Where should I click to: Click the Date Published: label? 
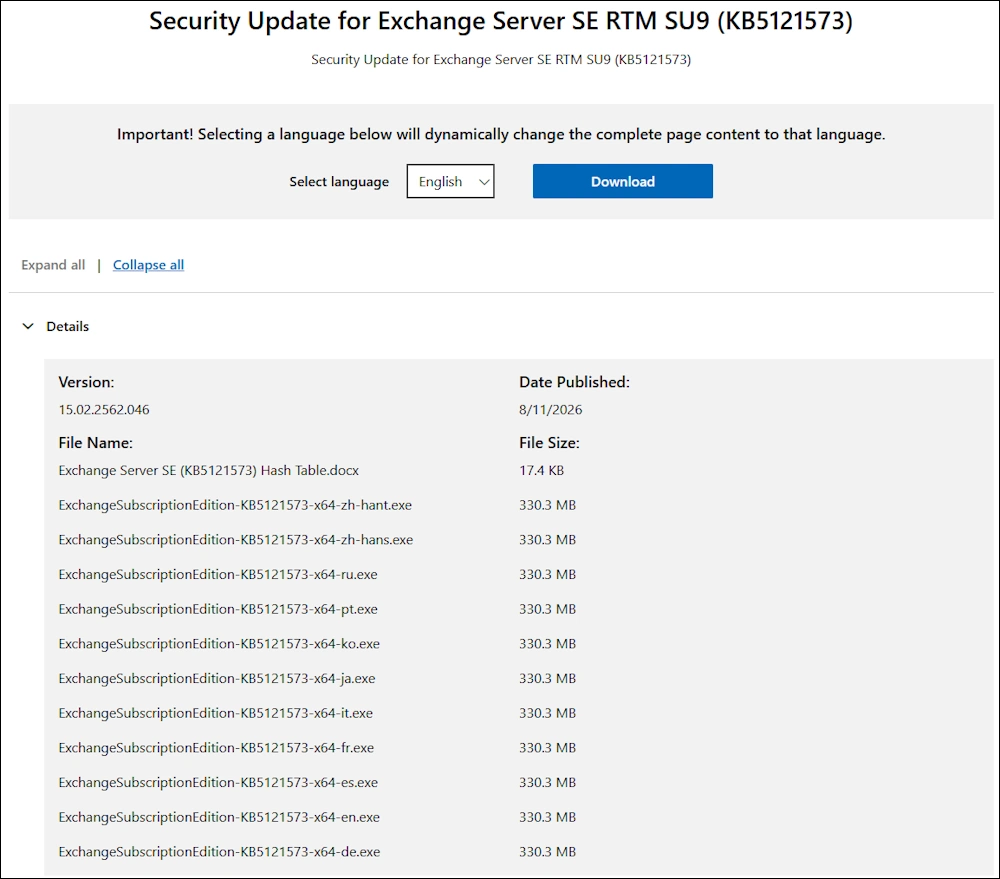point(575,382)
